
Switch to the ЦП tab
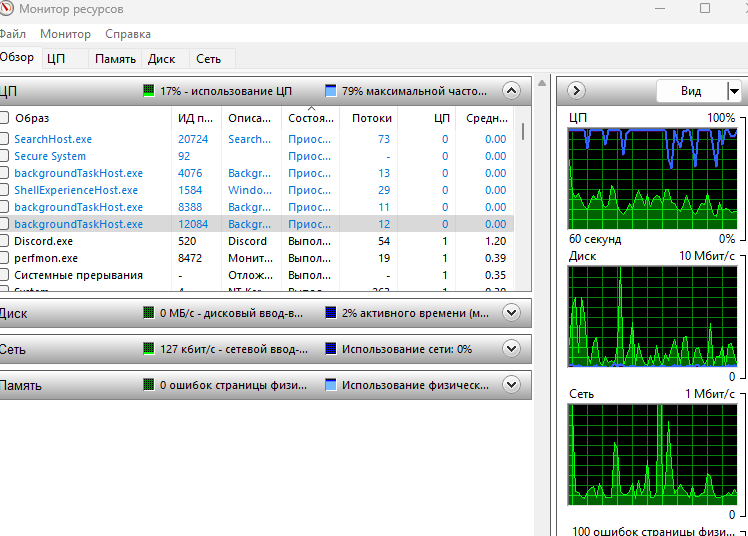[65, 59]
